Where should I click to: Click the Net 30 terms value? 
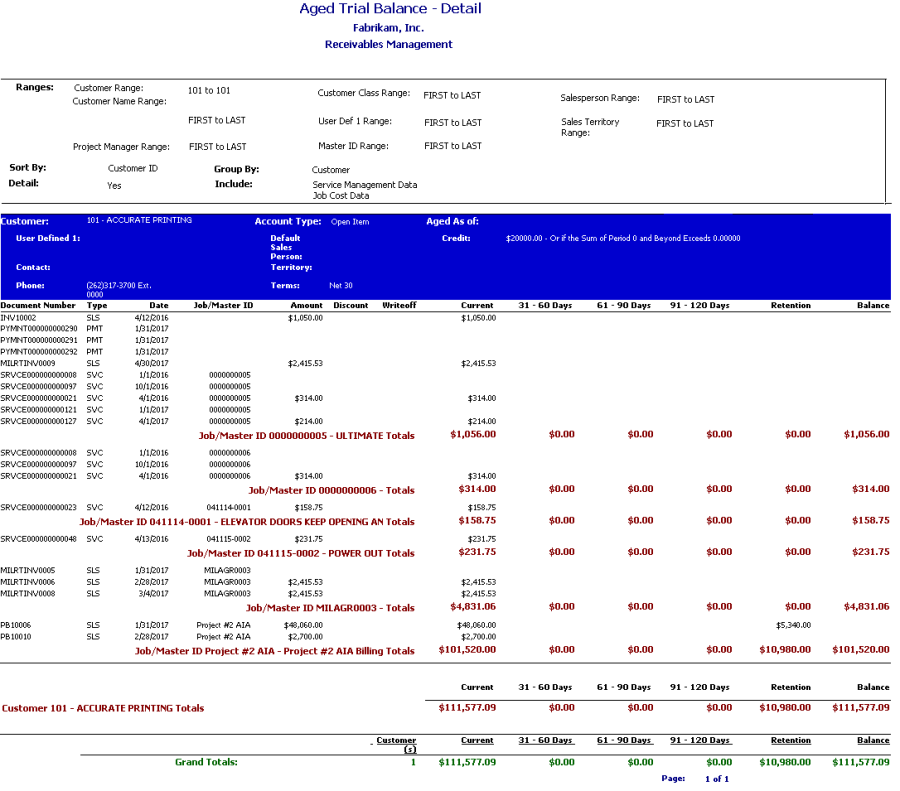click(341, 286)
